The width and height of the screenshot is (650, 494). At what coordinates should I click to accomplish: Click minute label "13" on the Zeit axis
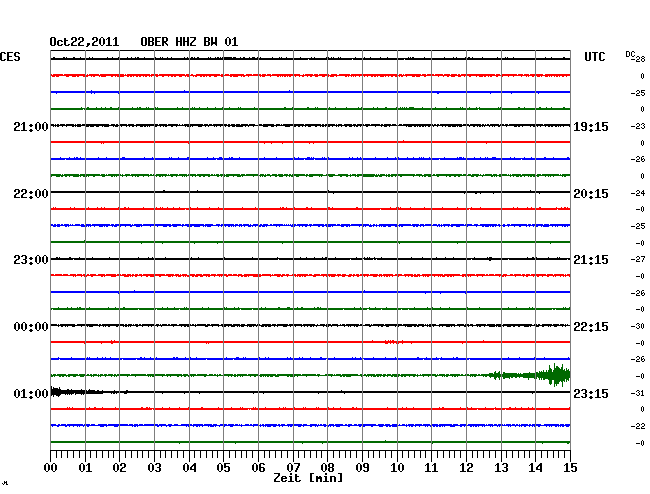coord(501,468)
